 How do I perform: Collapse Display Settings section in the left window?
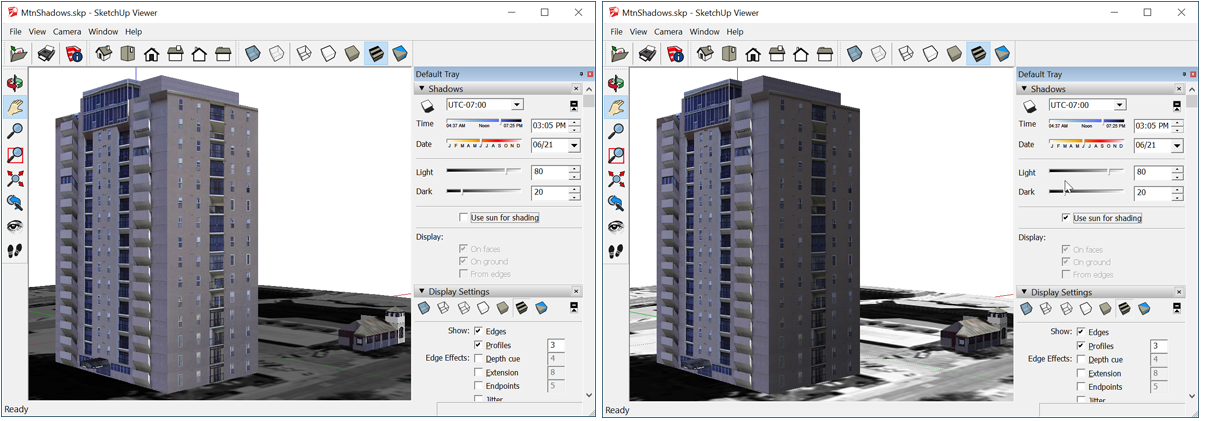pyautogui.click(x=422, y=292)
